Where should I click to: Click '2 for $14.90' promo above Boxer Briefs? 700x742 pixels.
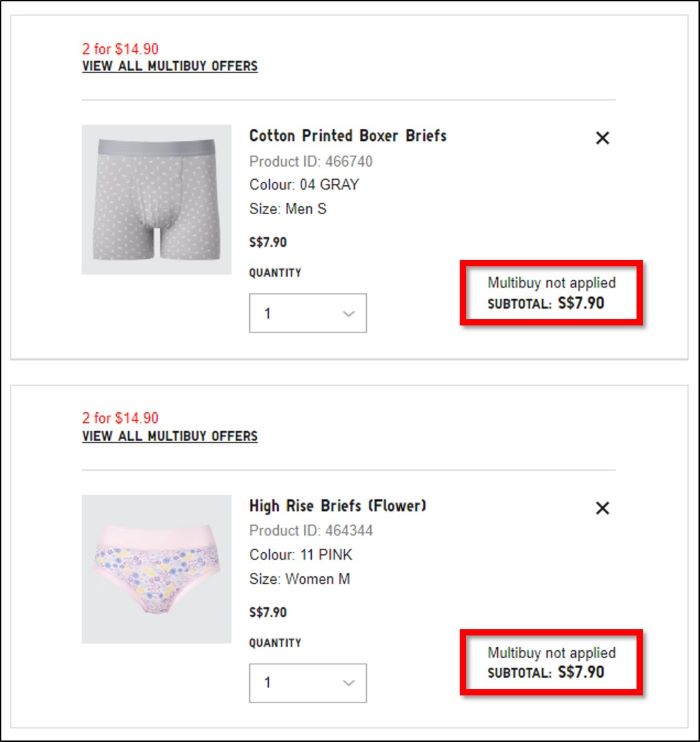click(120, 48)
